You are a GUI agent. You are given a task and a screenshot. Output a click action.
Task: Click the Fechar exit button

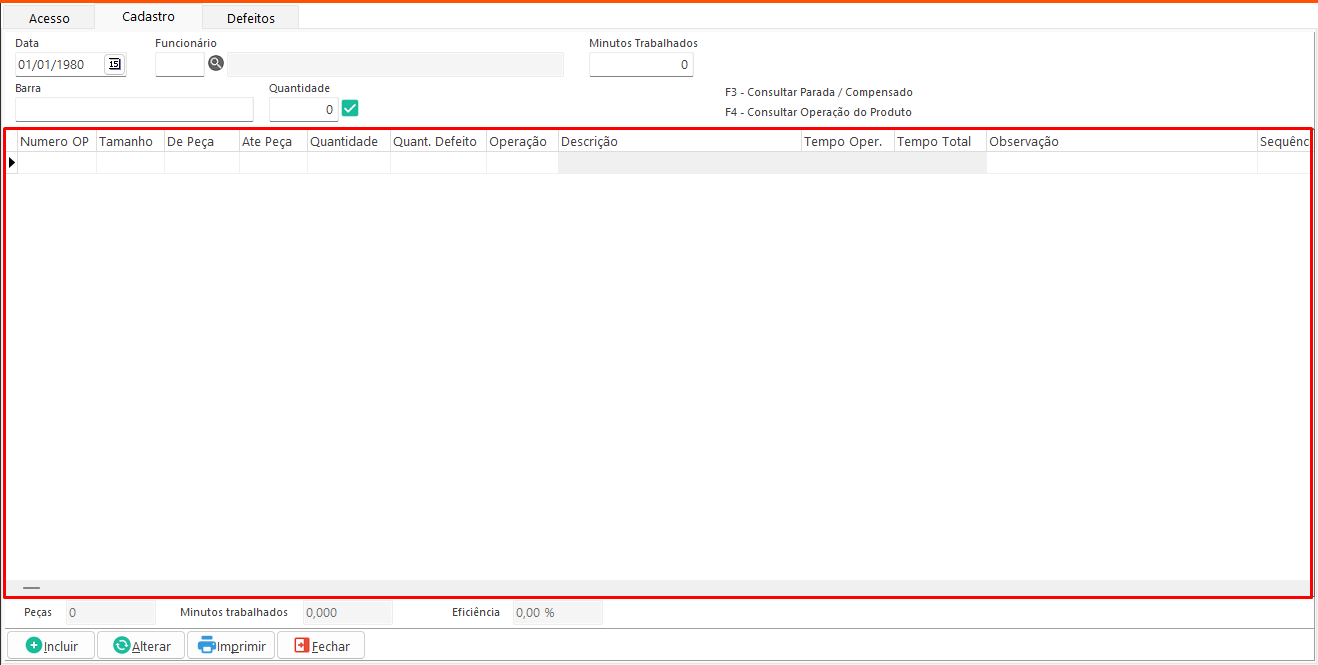(x=321, y=646)
